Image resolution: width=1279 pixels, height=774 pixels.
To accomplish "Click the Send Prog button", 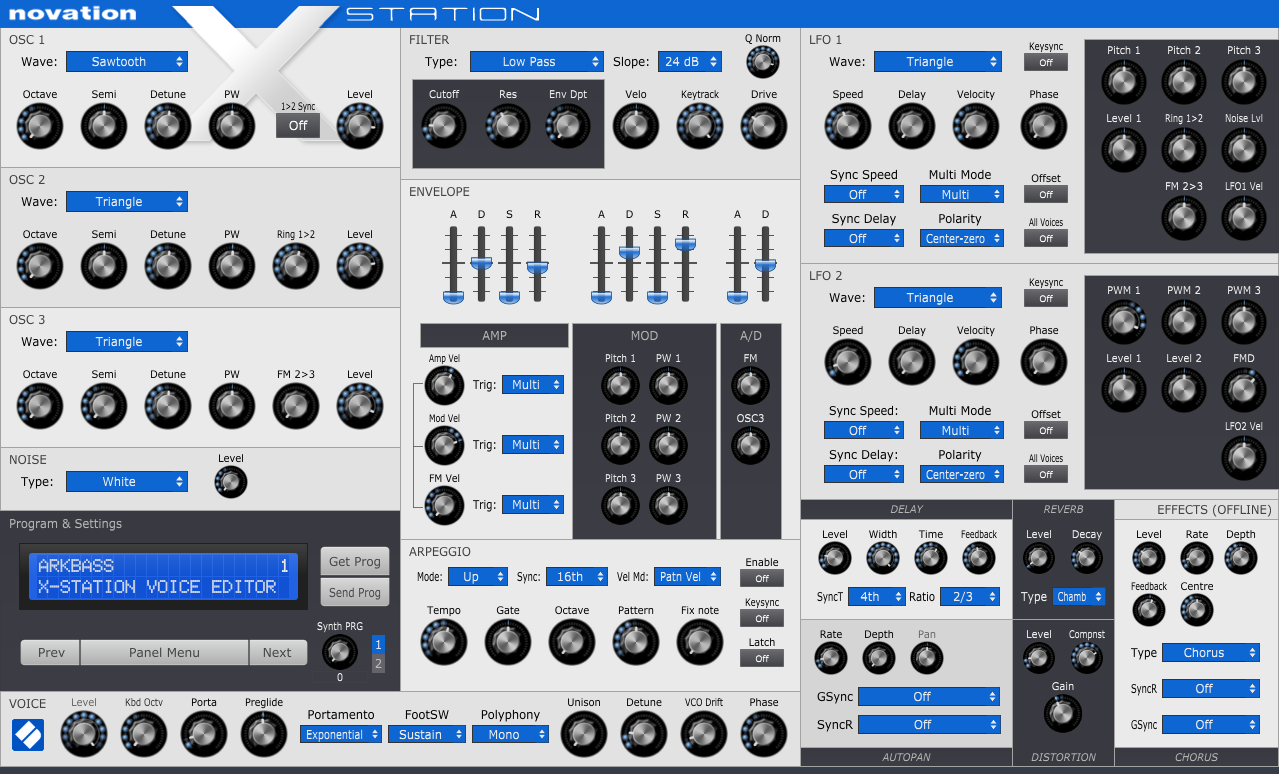I will click(x=354, y=593).
